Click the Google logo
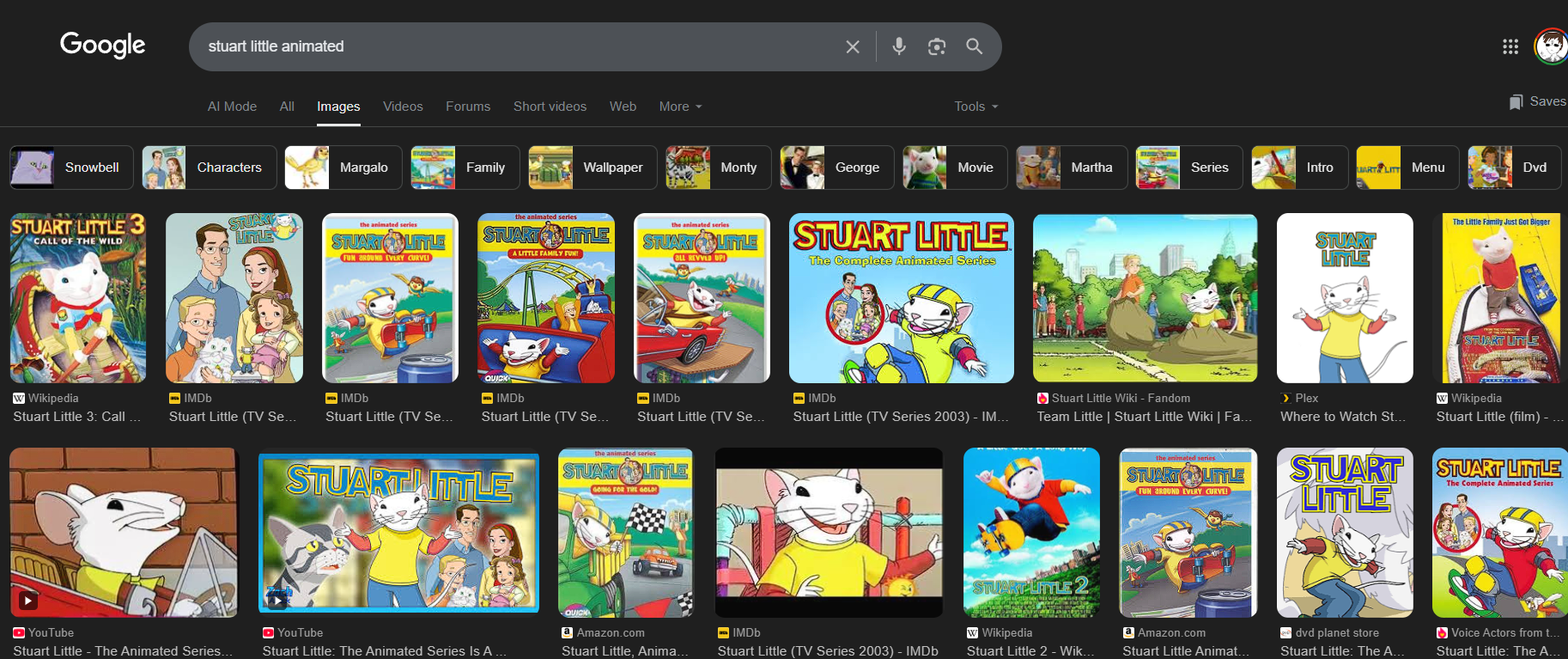The image size is (1568, 659). 103,45
